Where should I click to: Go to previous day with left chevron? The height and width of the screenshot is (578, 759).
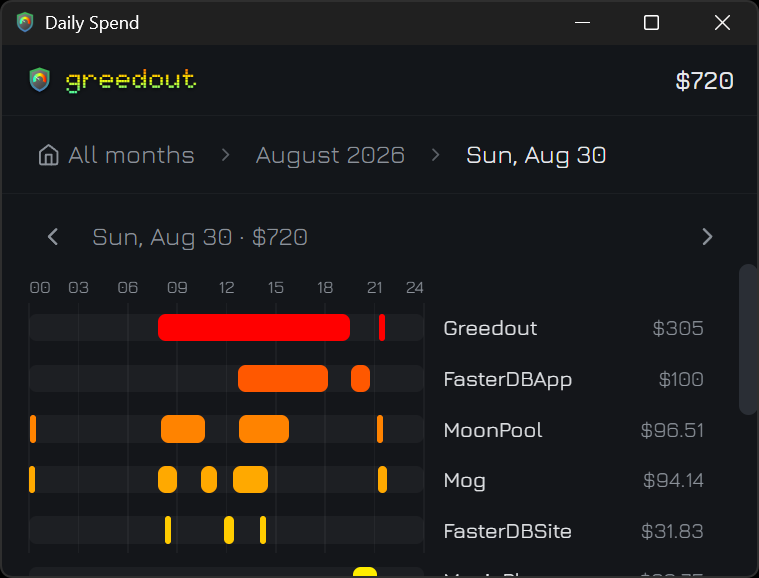pos(53,237)
